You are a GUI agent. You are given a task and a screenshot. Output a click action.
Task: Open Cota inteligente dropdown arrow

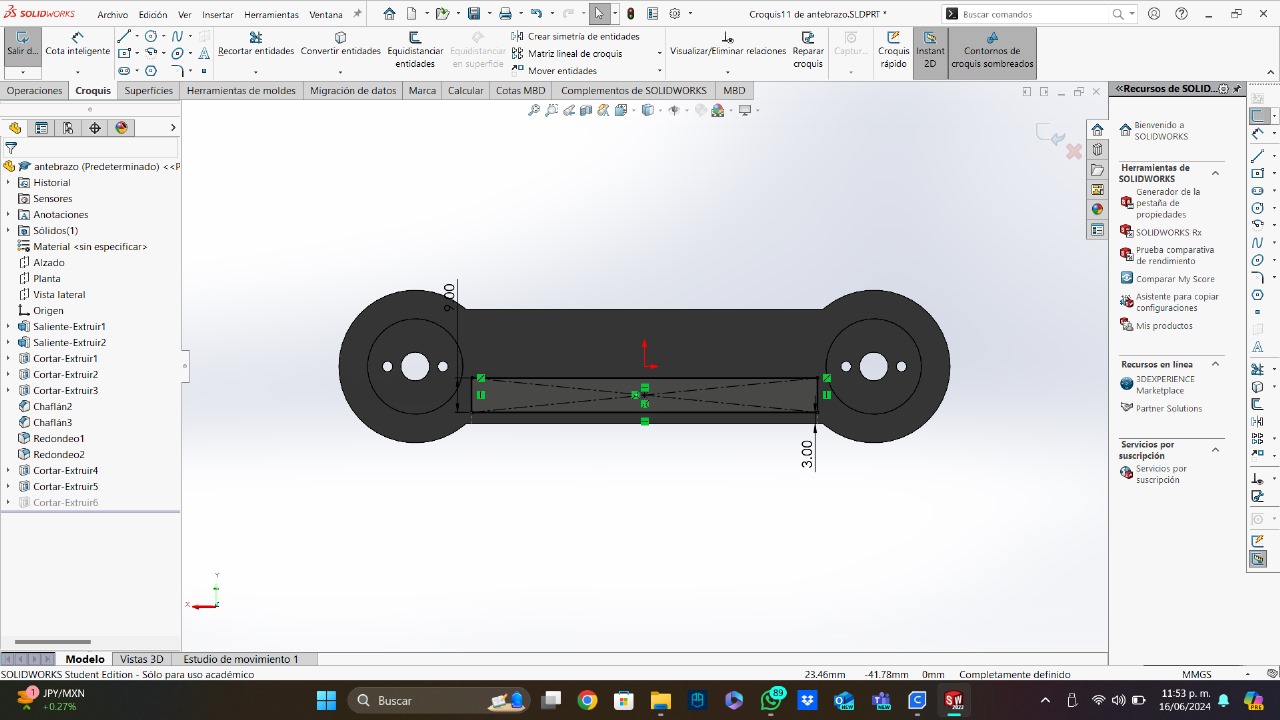(78, 72)
